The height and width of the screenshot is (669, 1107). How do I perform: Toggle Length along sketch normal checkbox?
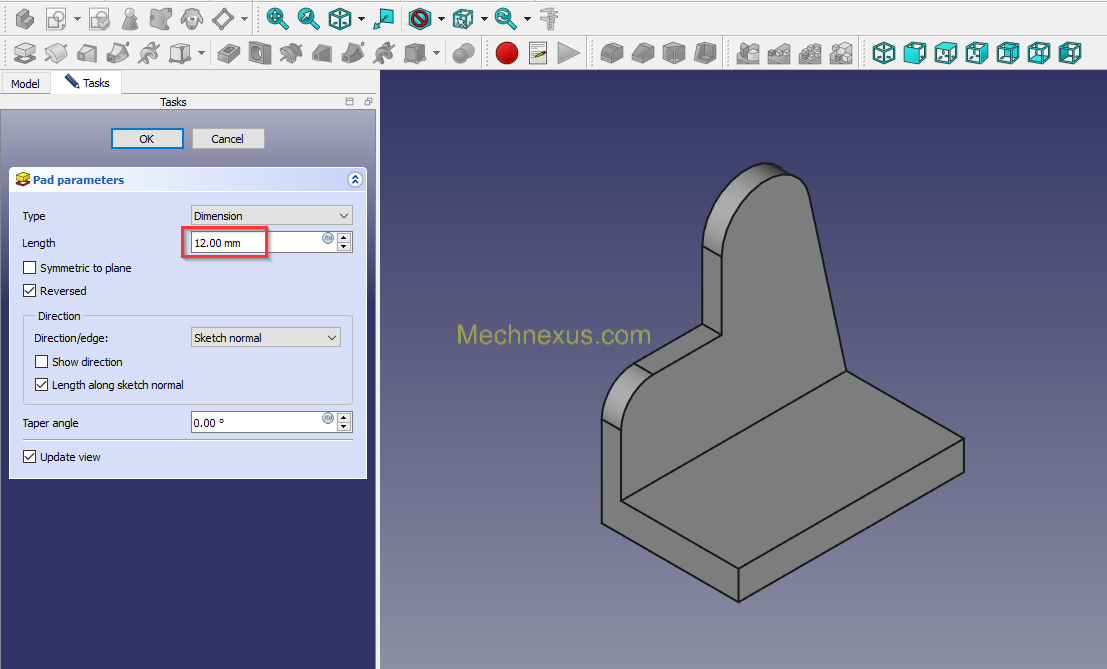[42, 385]
